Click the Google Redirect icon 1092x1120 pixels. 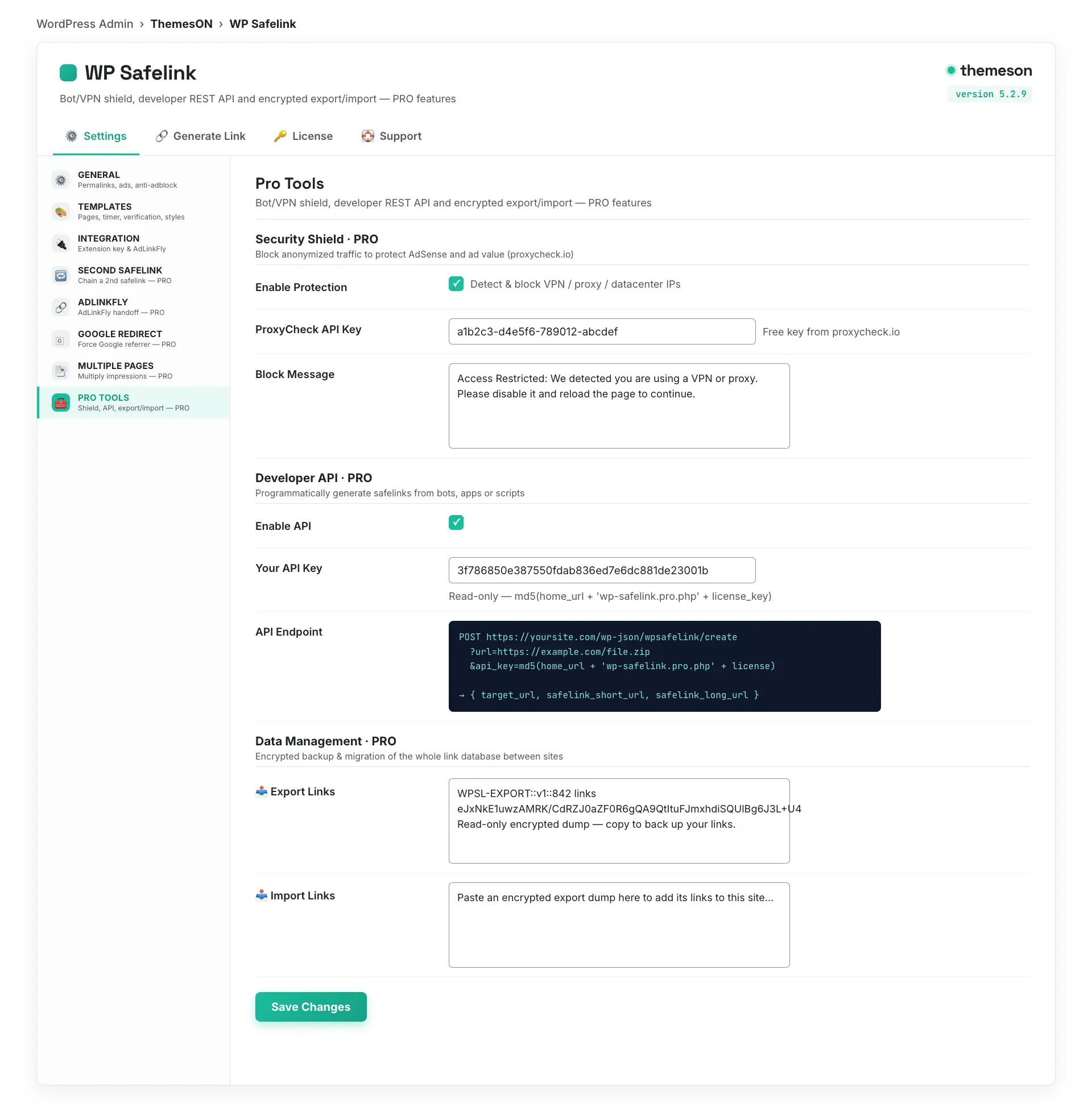(x=61, y=339)
